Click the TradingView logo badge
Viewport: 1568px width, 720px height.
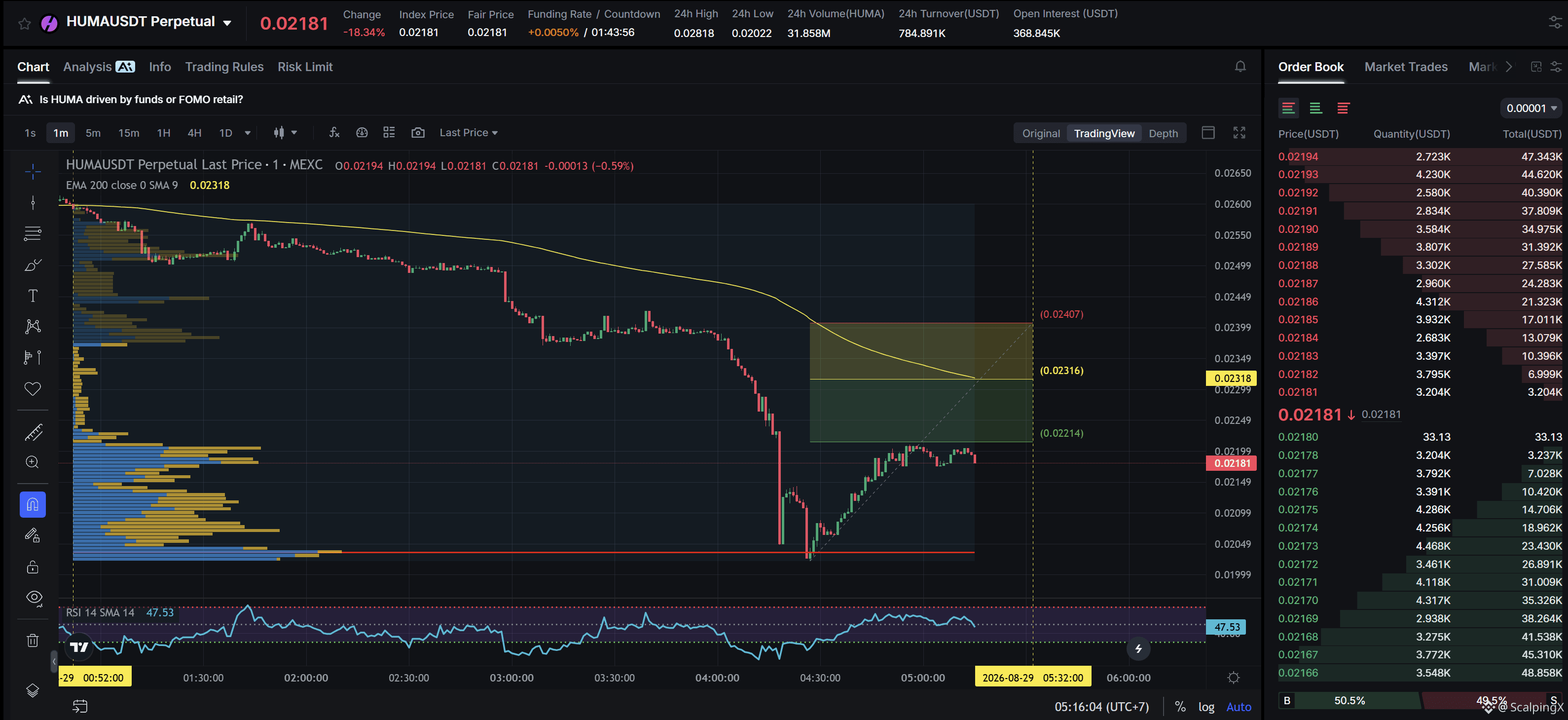point(80,647)
